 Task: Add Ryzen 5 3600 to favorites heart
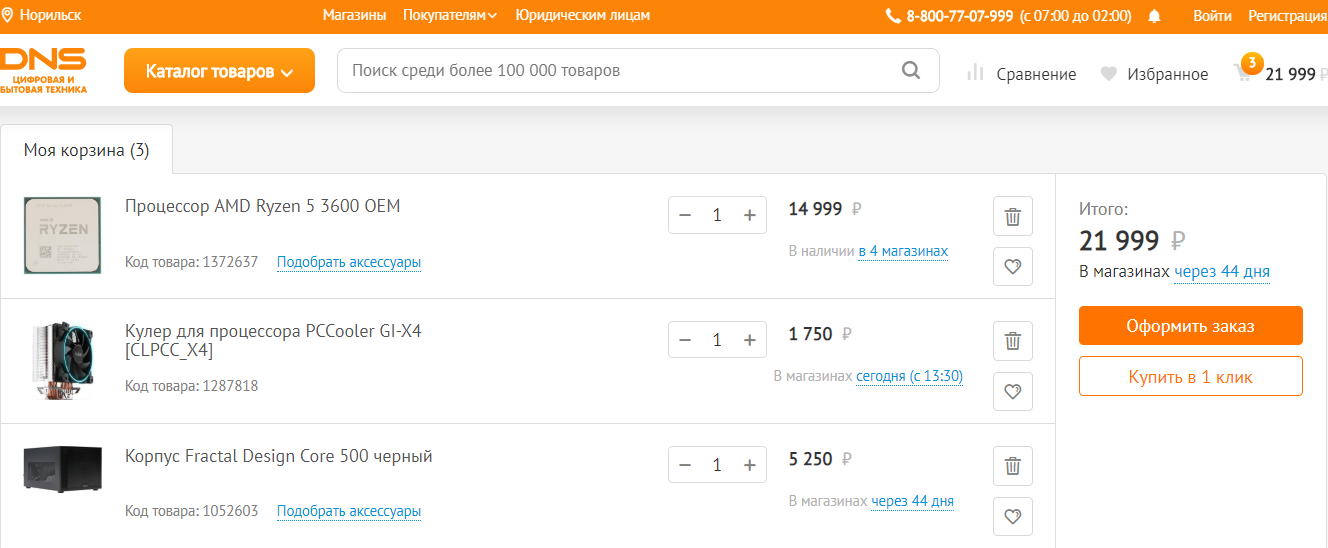(1012, 267)
